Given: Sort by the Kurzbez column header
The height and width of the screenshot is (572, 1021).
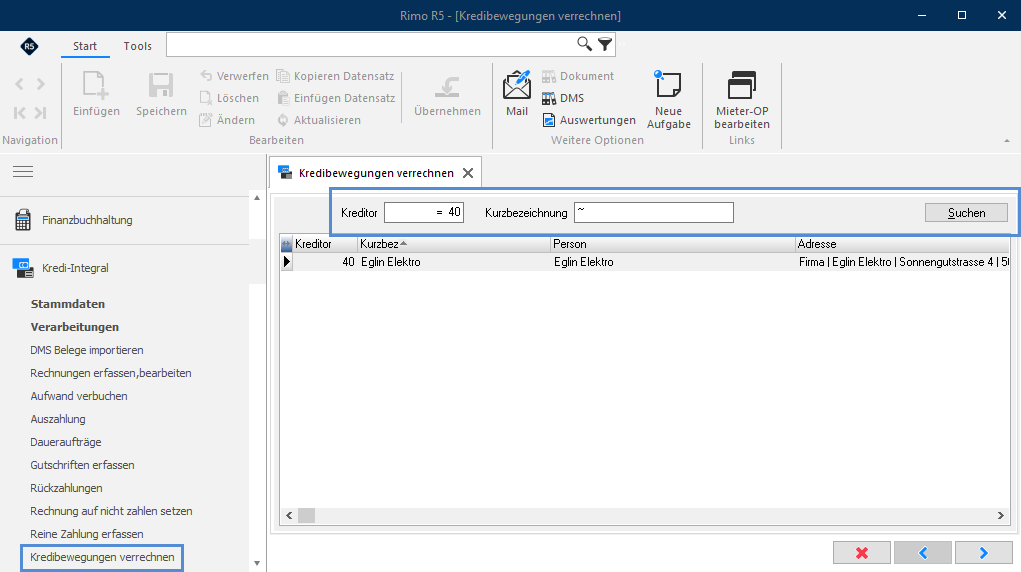Looking at the screenshot, I should pyautogui.click(x=455, y=244).
